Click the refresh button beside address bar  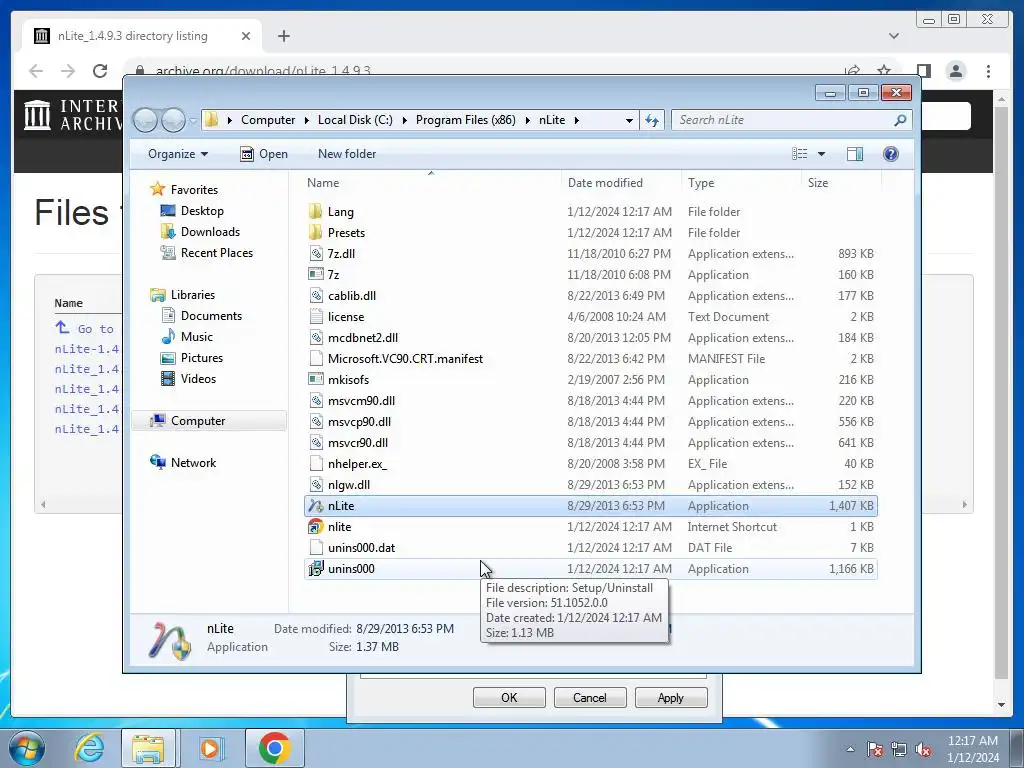point(652,120)
